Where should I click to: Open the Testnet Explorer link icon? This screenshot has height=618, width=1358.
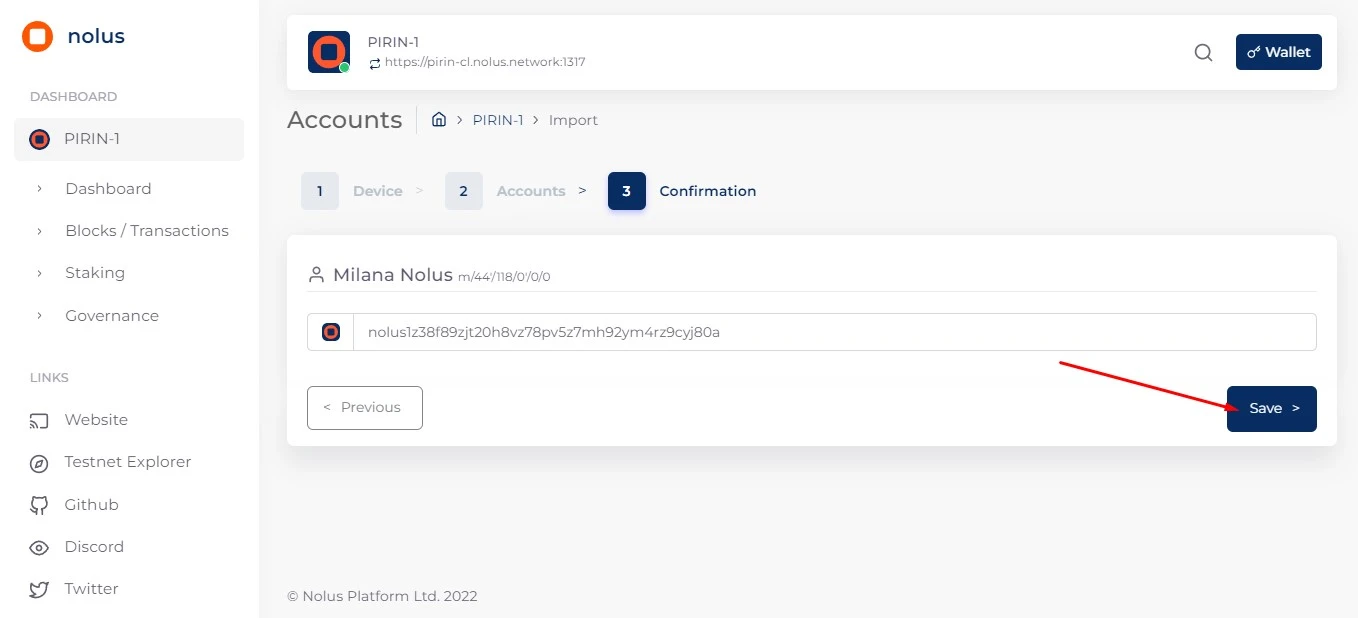[38, 462]
